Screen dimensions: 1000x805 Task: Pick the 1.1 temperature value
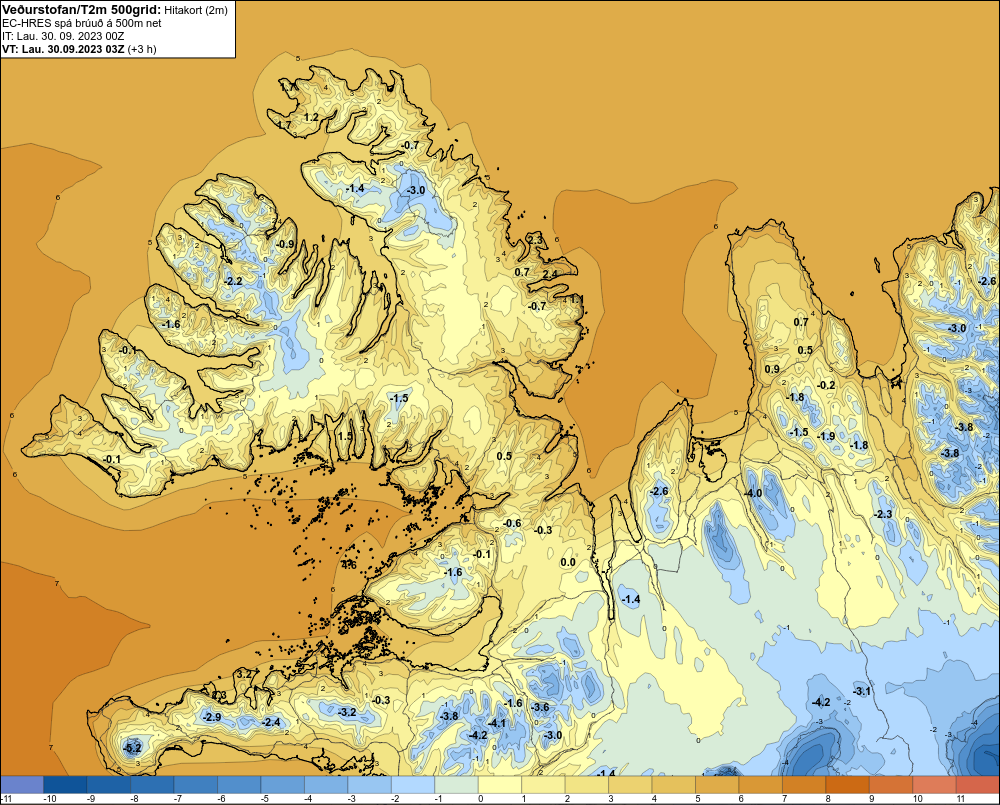[x=576, y=299]
